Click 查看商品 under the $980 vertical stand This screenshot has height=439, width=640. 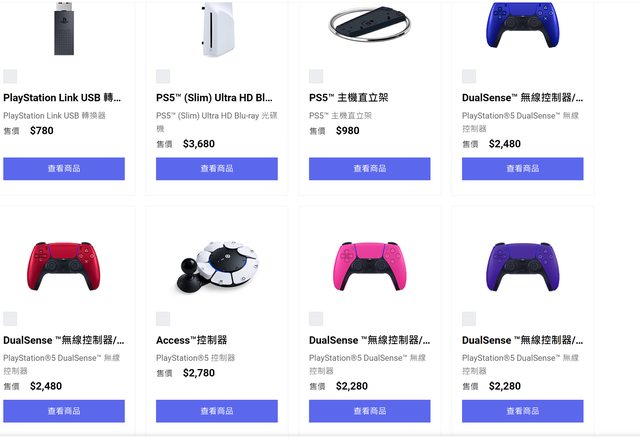370,169
